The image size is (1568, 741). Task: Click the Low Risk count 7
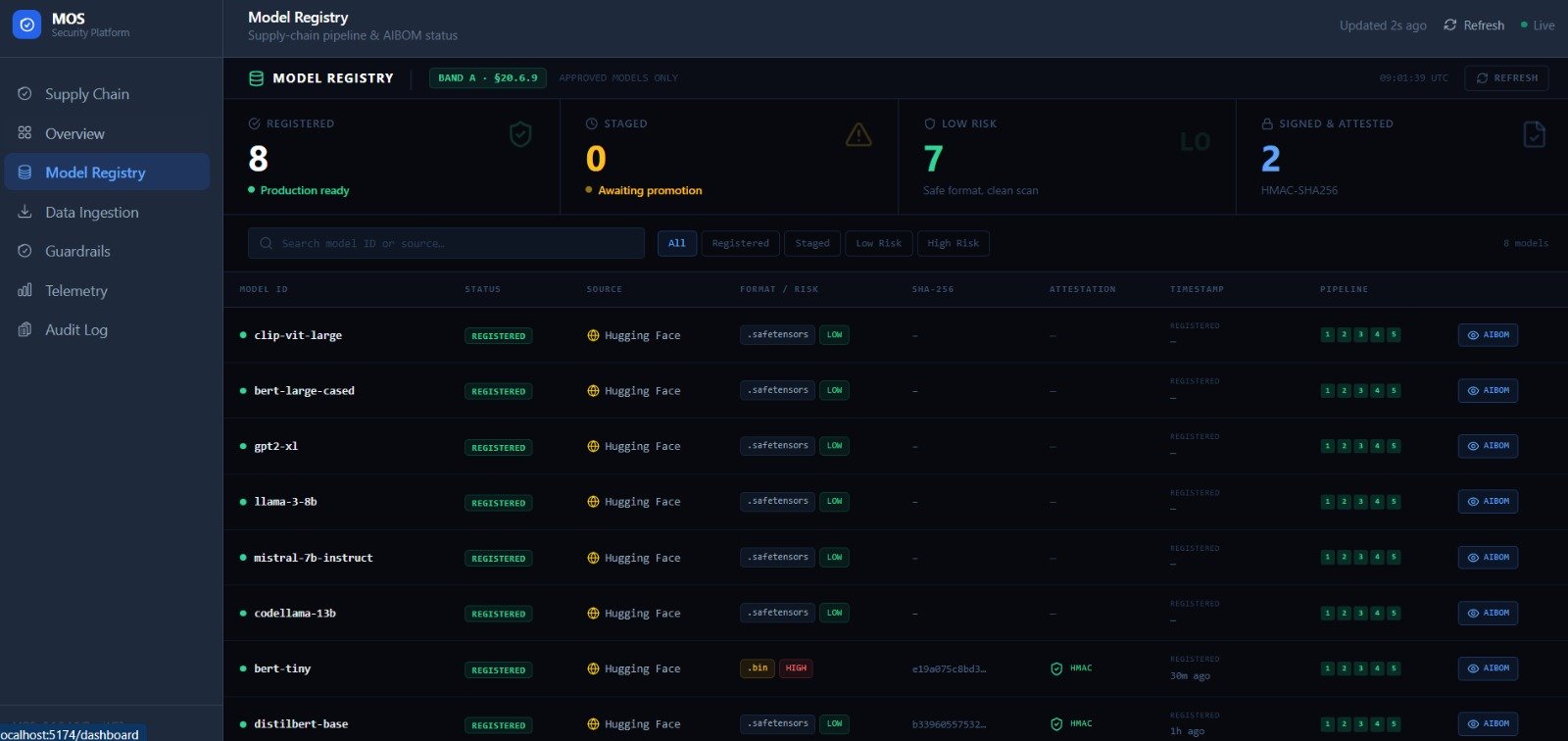click(x=933, y=159)
